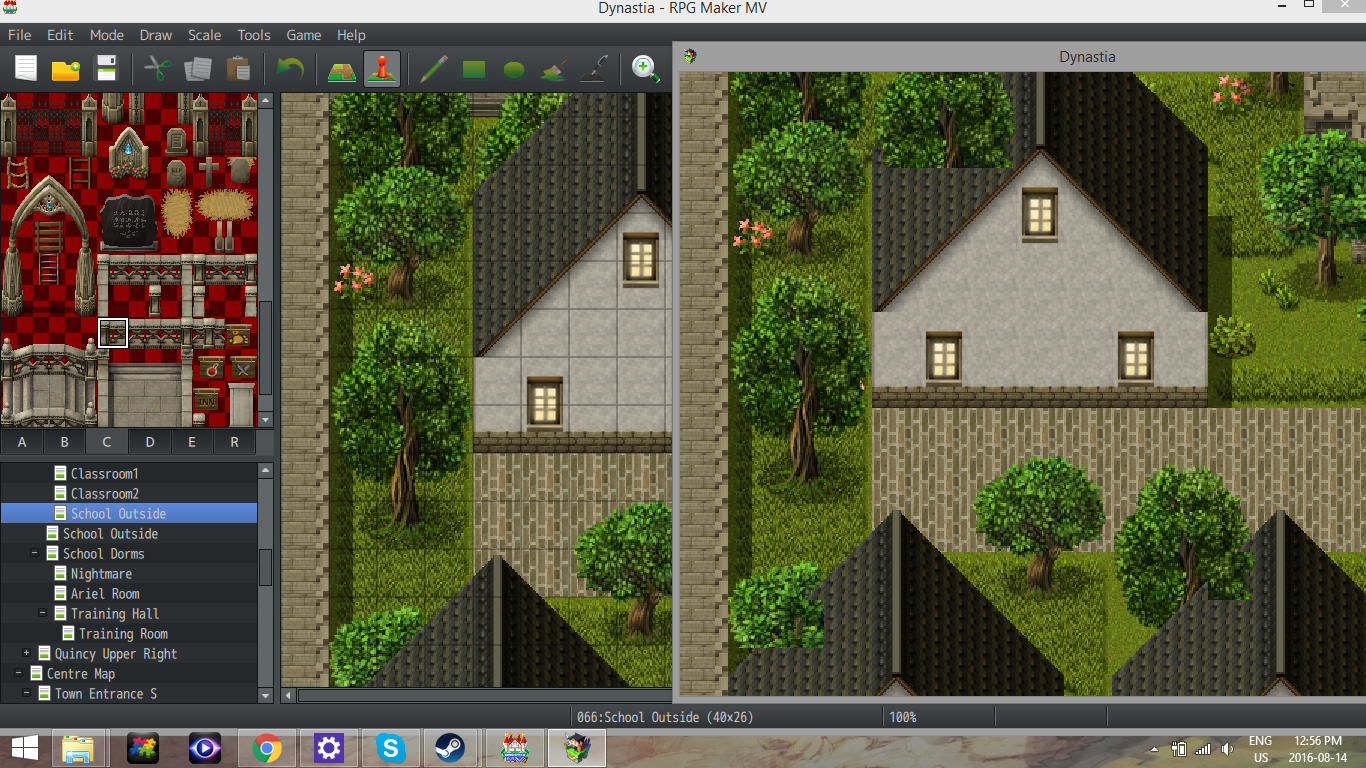Collapse the Centre Map tree node
This screenshot has height=768, width=1366.
pos(19,673)
